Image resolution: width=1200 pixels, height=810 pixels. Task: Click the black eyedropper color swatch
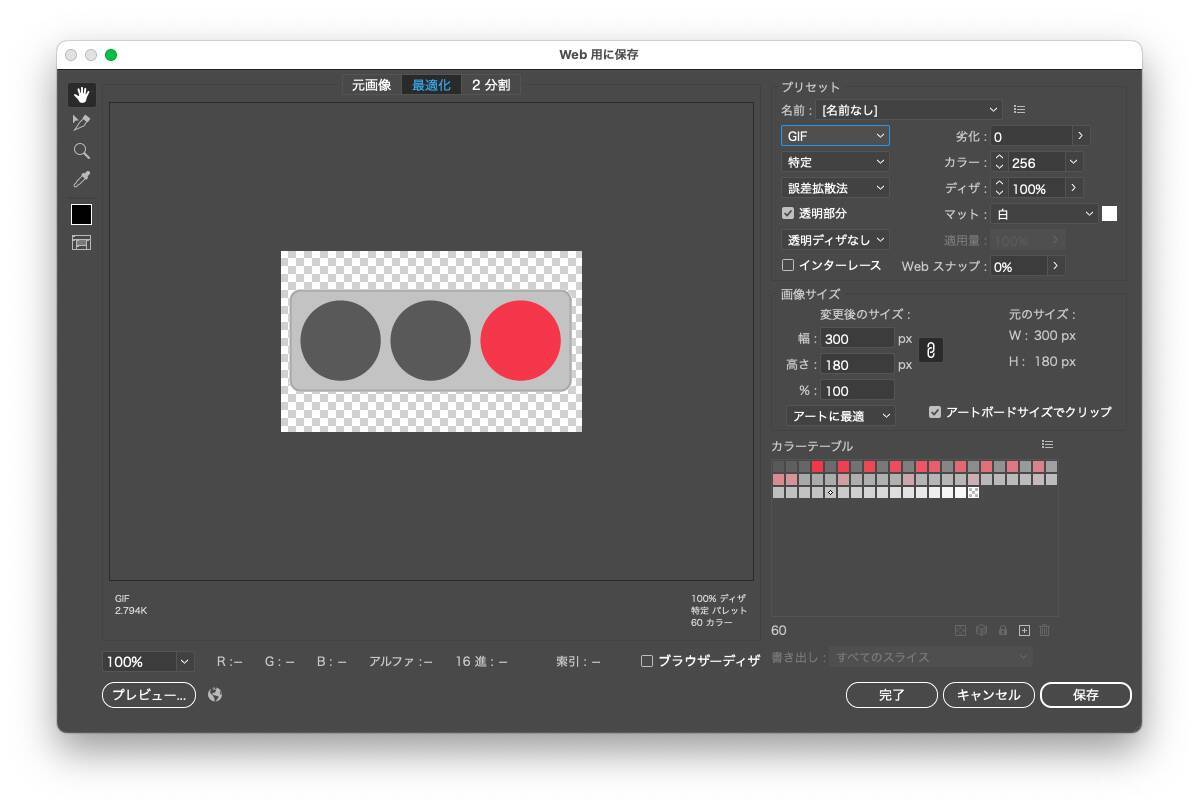(82, 215)
